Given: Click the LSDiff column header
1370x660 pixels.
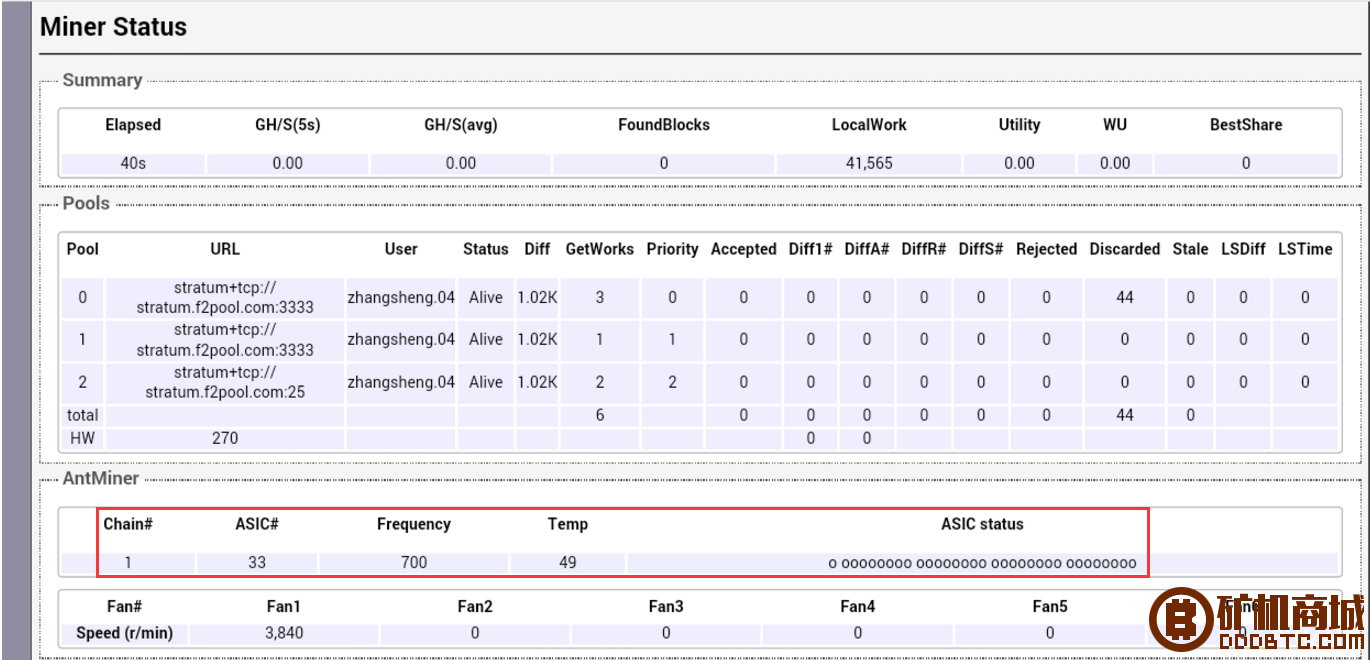Looking at the screenshot, I should point(1243,249).
